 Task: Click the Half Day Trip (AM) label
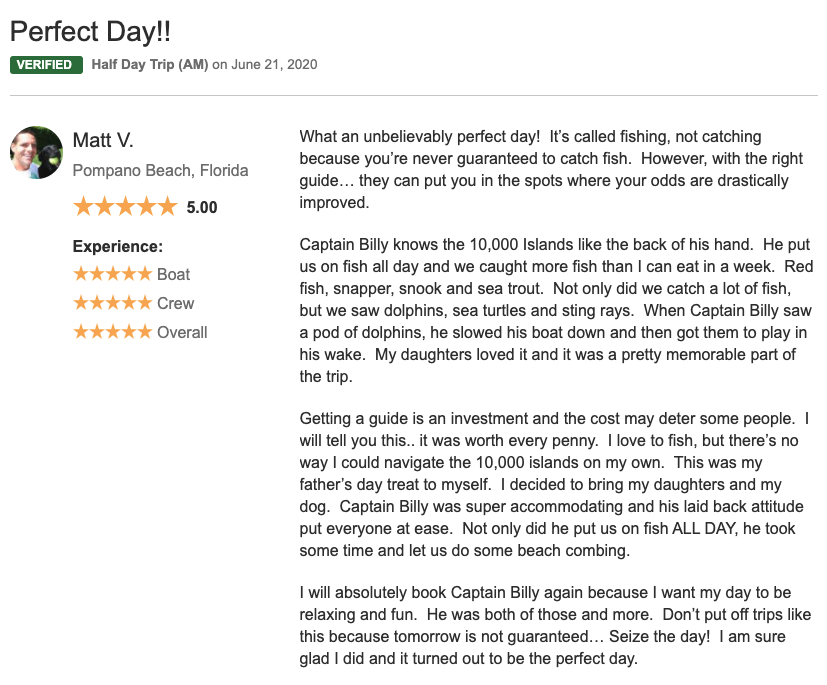point(150,65)
